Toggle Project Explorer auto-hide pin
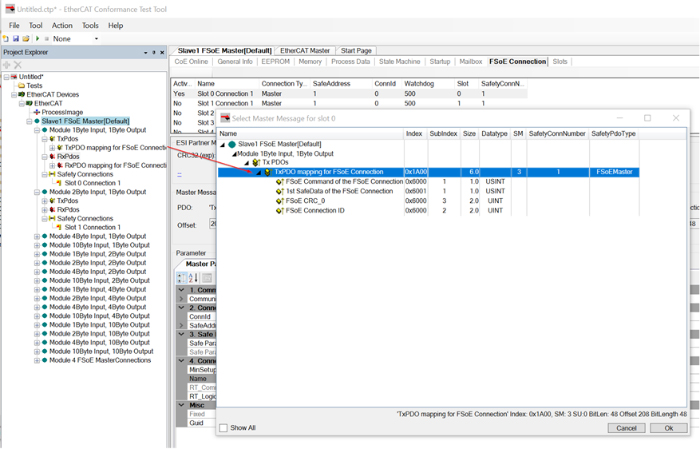 (x=154, y=53)
